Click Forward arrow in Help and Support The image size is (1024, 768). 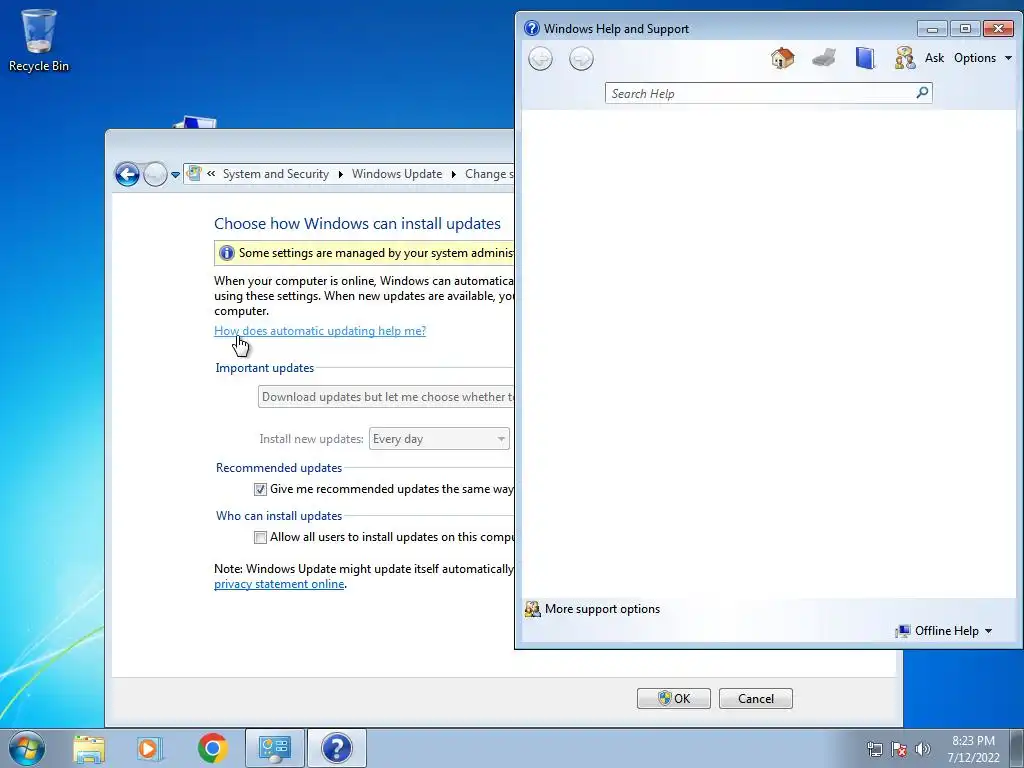(x=581, y=59)
